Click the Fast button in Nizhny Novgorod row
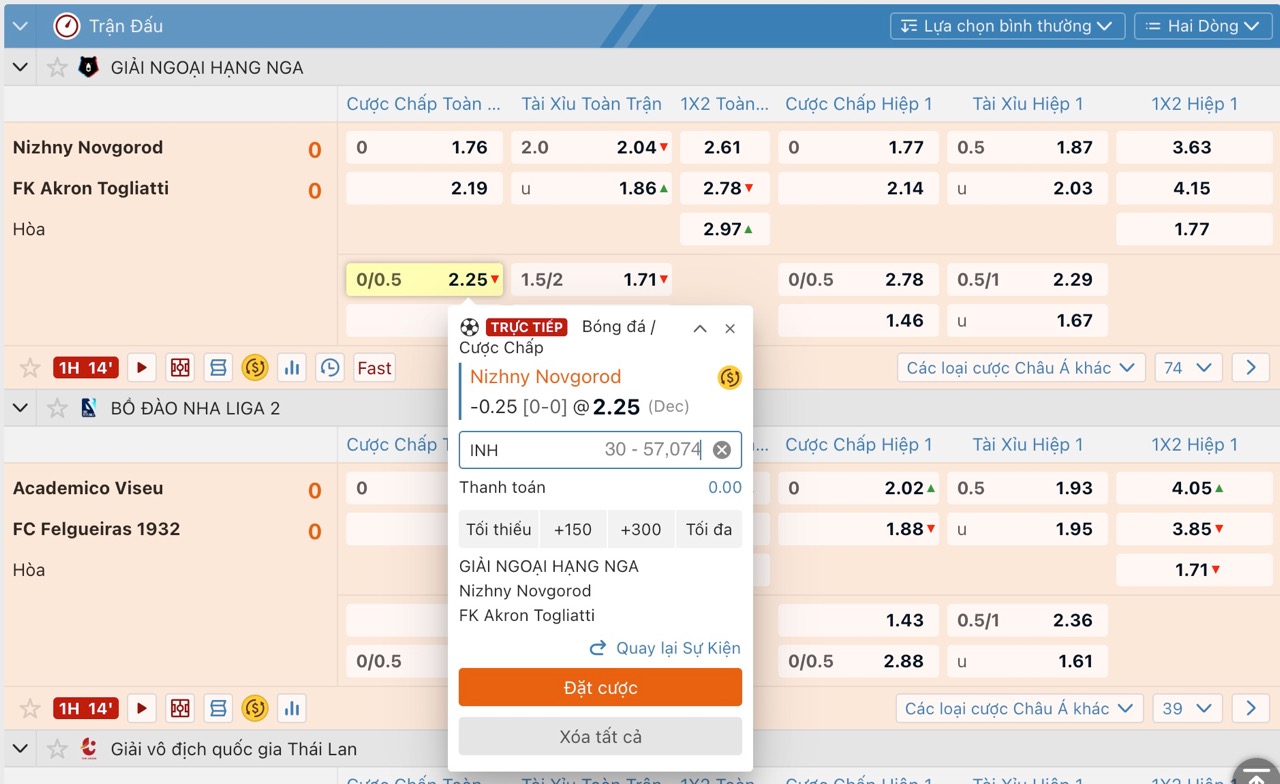 [374, 368]
